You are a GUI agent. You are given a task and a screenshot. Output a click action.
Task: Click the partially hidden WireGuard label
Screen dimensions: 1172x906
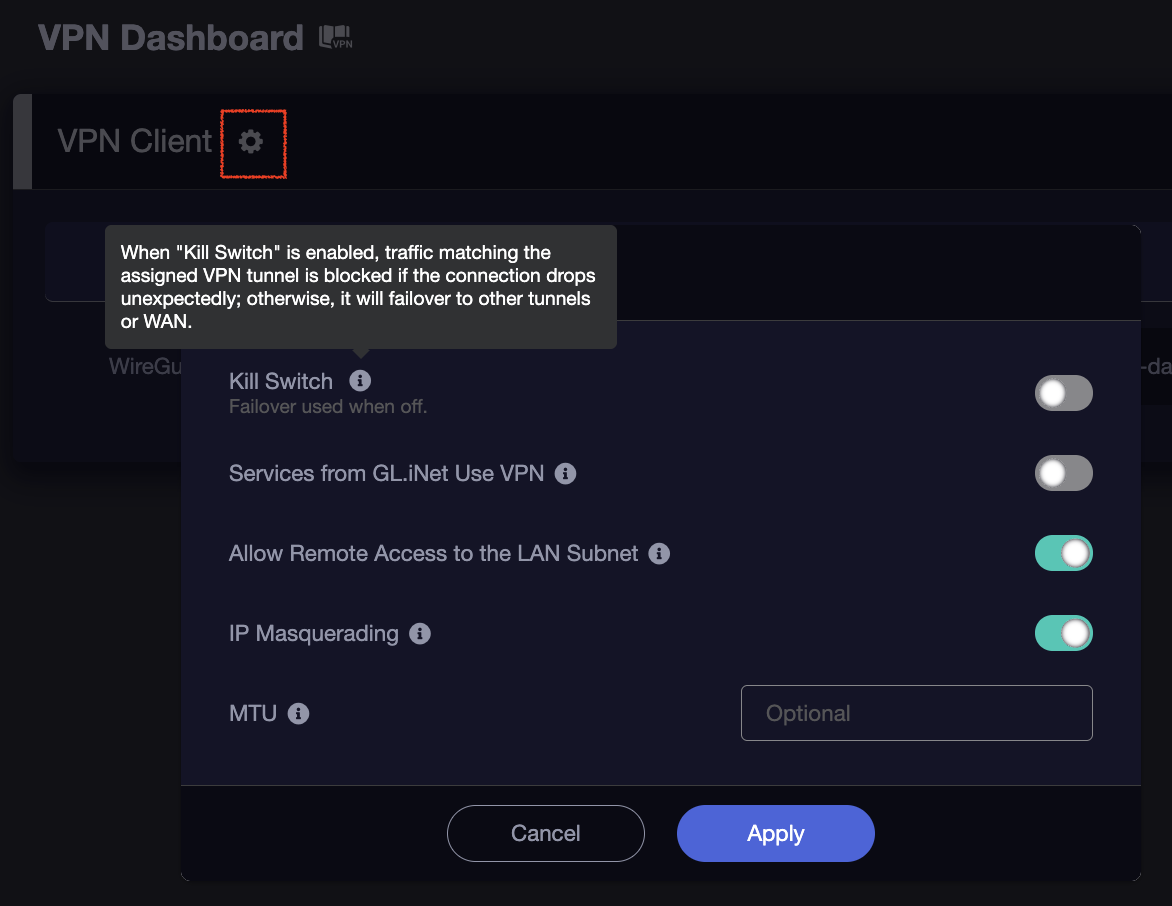click(145, 366)
